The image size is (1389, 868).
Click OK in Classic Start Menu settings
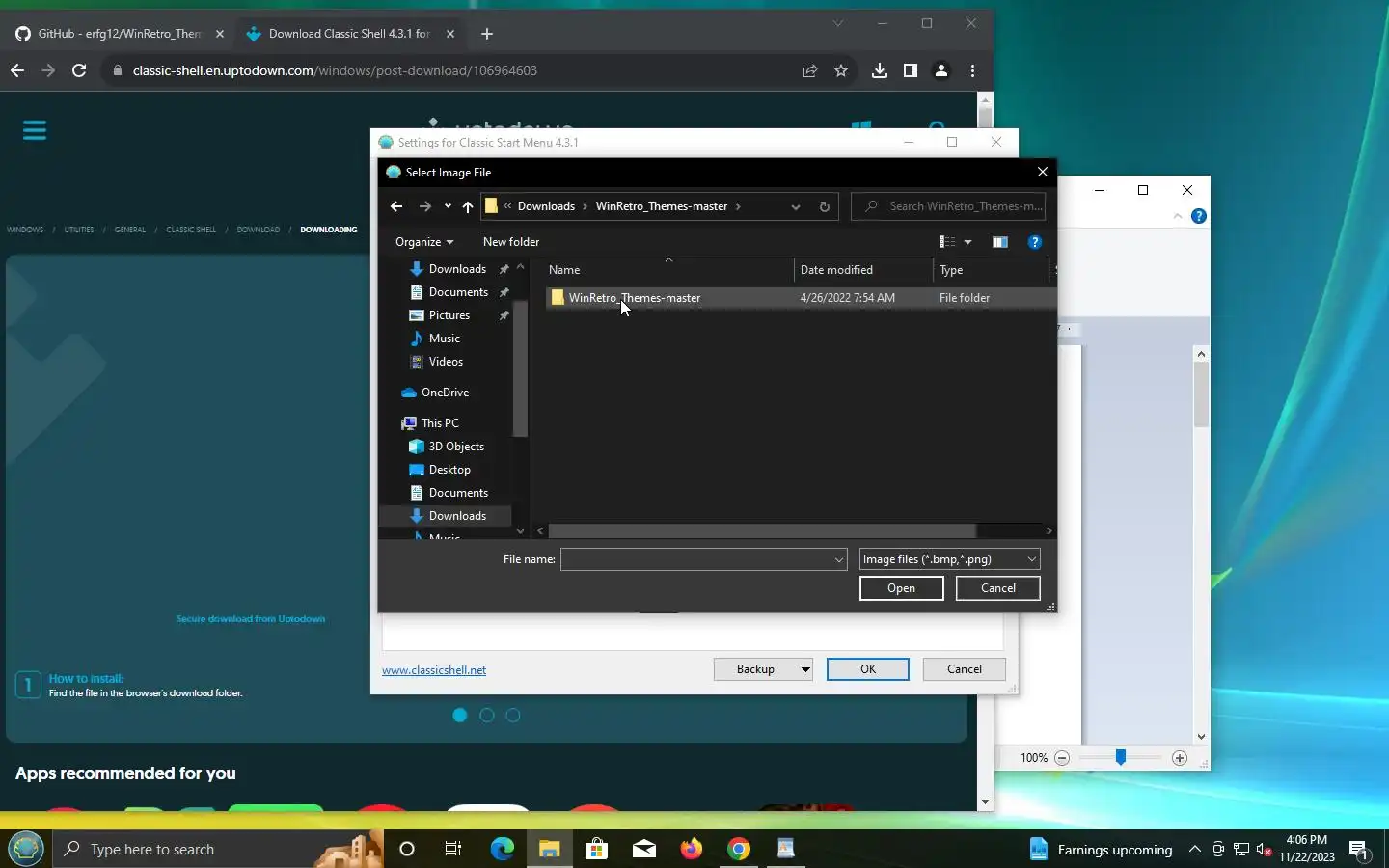[x=868, y=669]
